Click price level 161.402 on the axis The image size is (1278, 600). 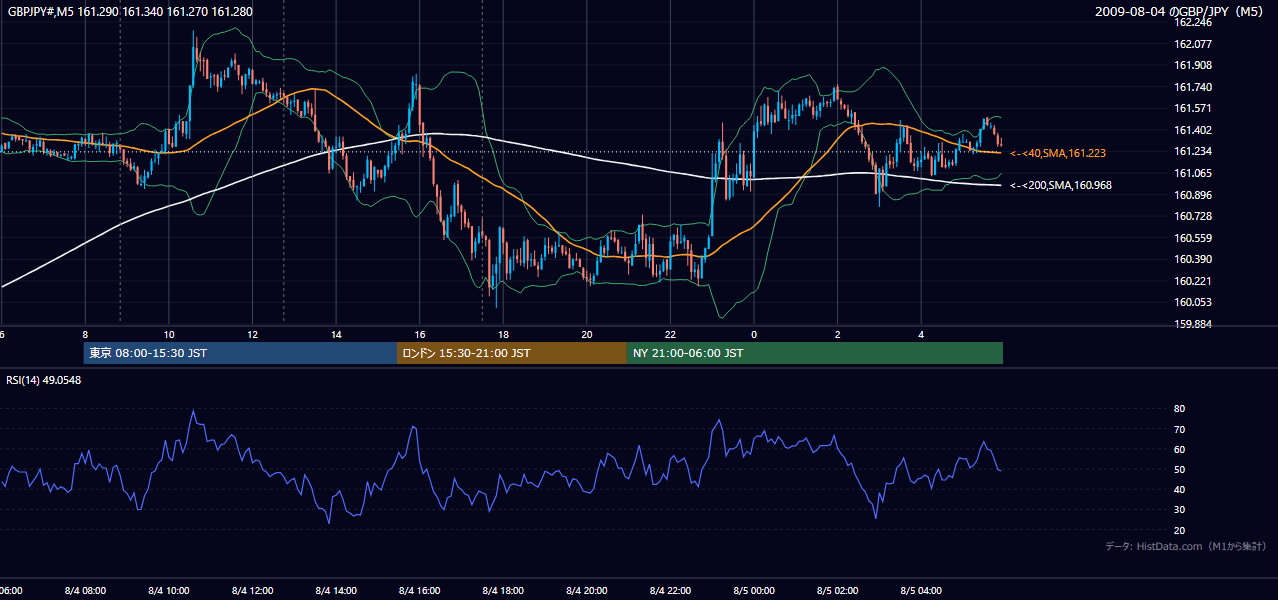(1192, 130)
